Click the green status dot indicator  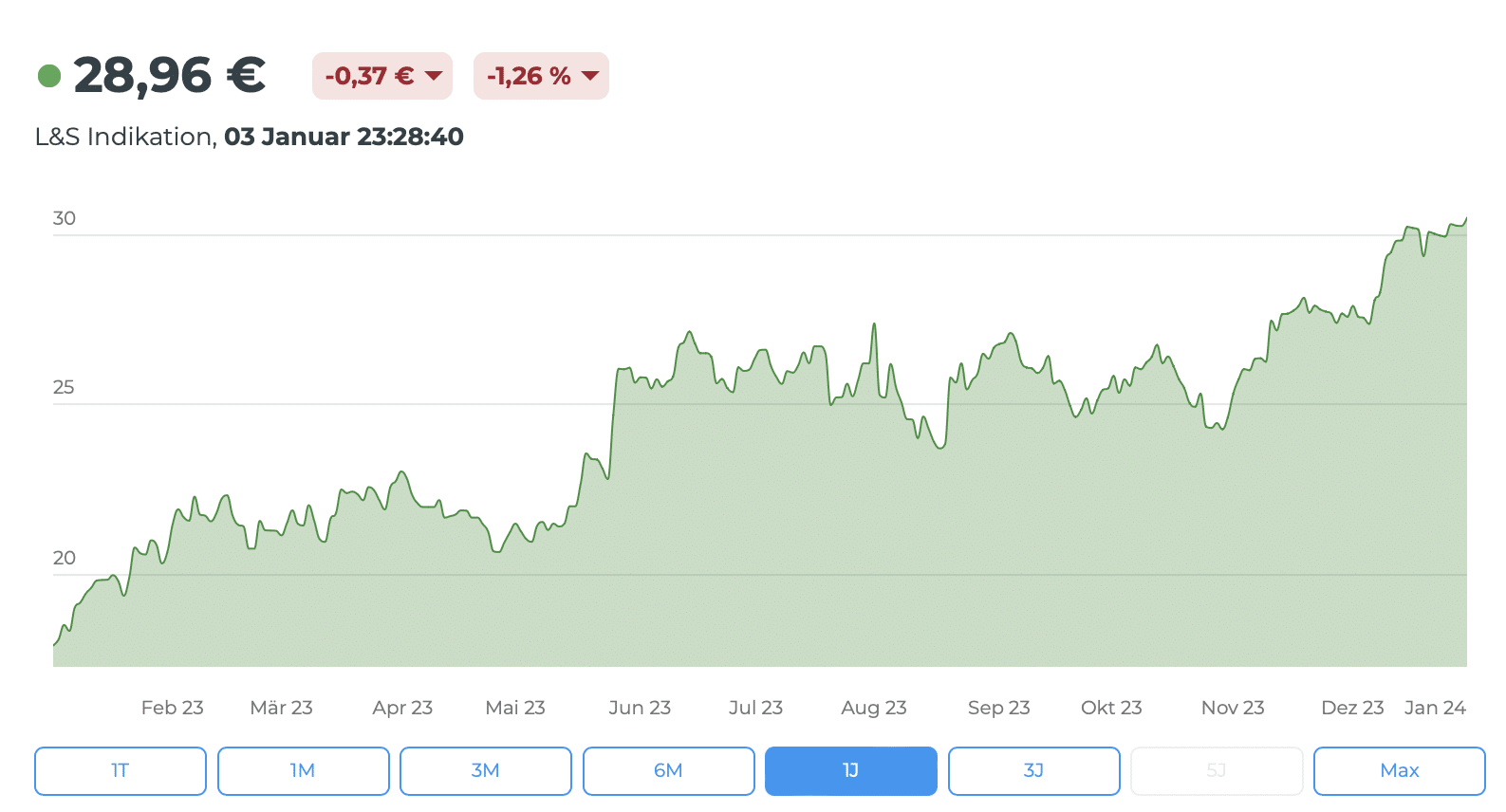tap(49, 76)
